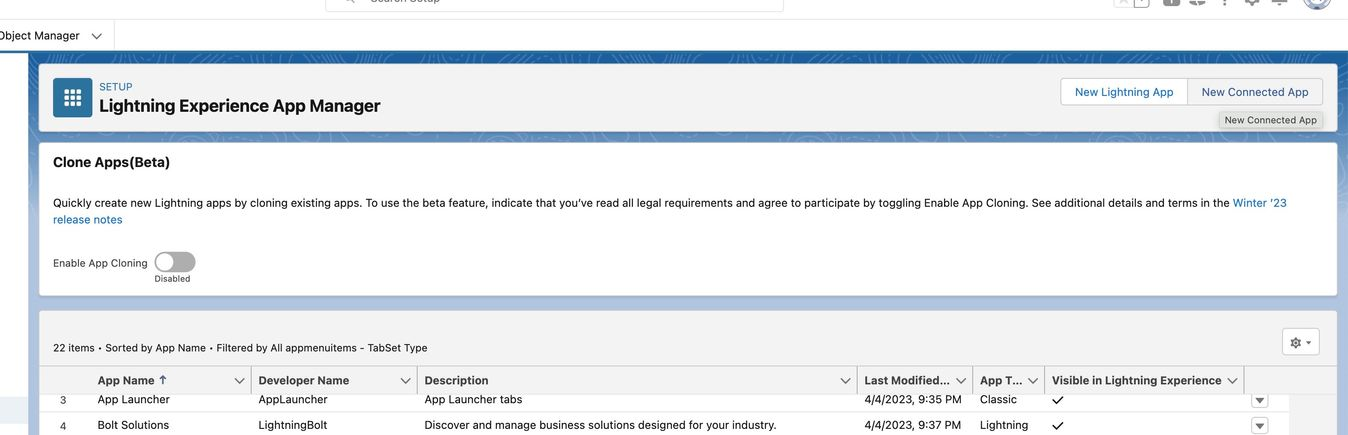Click the App Manager grid icon in header
This screenshot has width=1348, height=435.
tap(72, 97)
